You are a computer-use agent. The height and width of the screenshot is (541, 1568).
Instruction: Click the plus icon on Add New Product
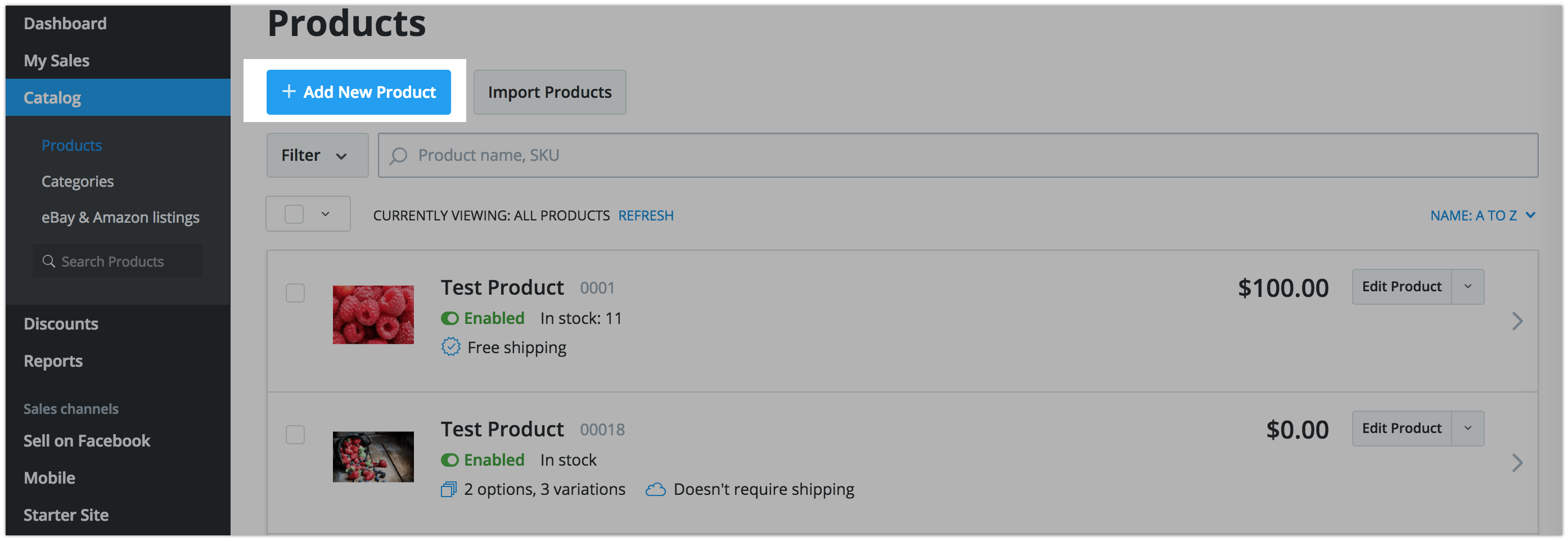tap(289, 91)
